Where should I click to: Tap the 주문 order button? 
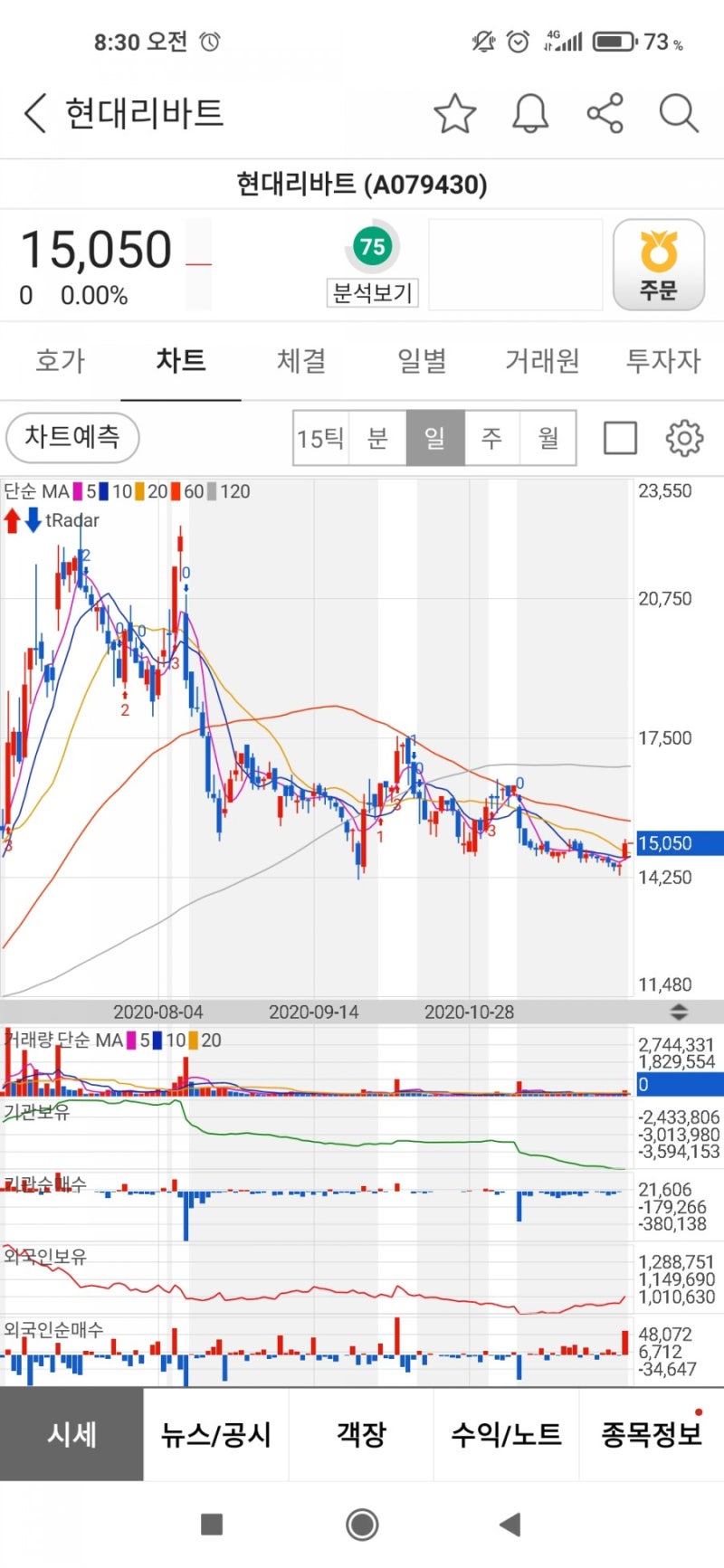[659, 265]
